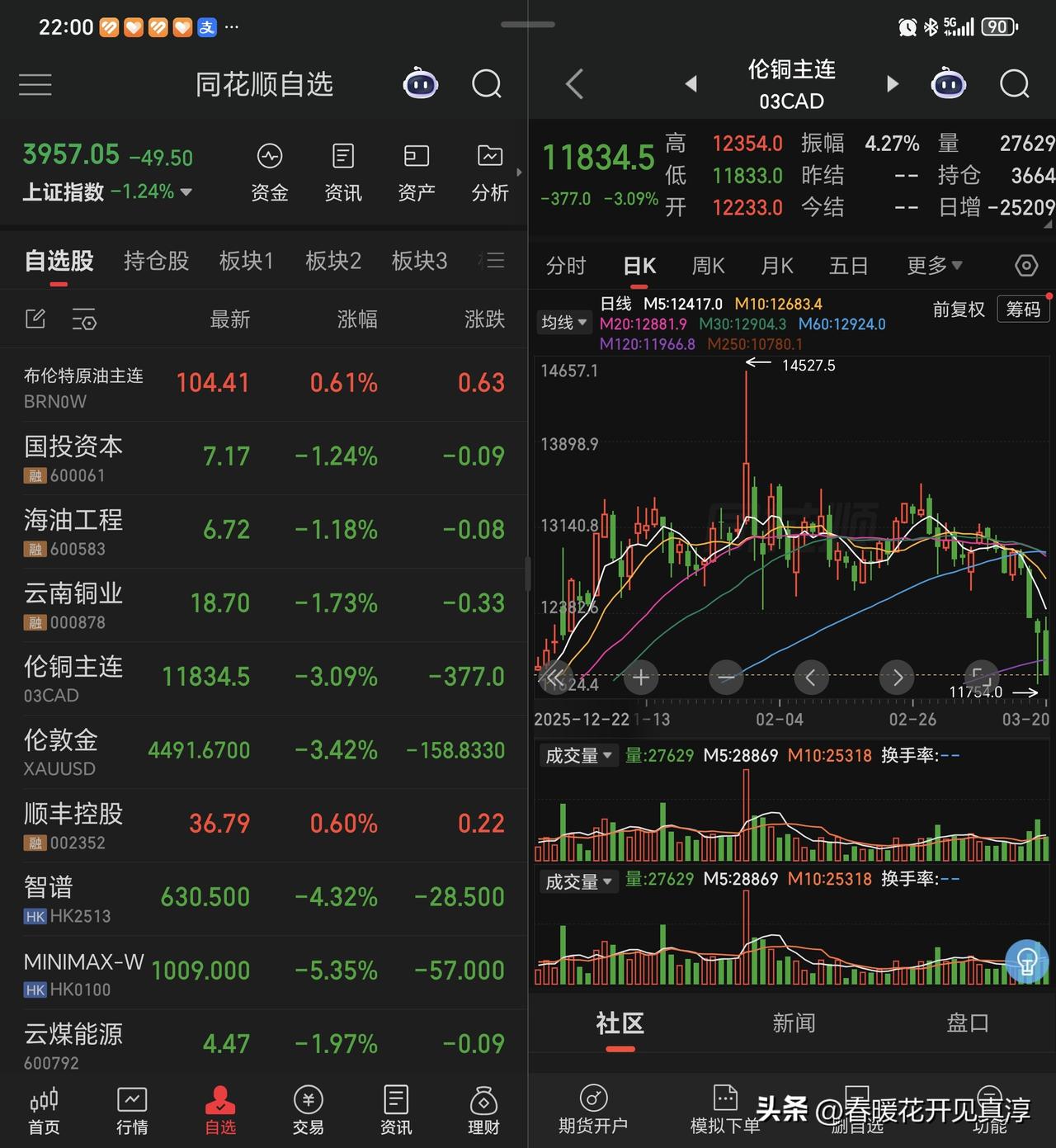Screen dimensions: 1056x1148
Task: Open the 伦敦金 XAUUSD row
Action: [264, 753]
